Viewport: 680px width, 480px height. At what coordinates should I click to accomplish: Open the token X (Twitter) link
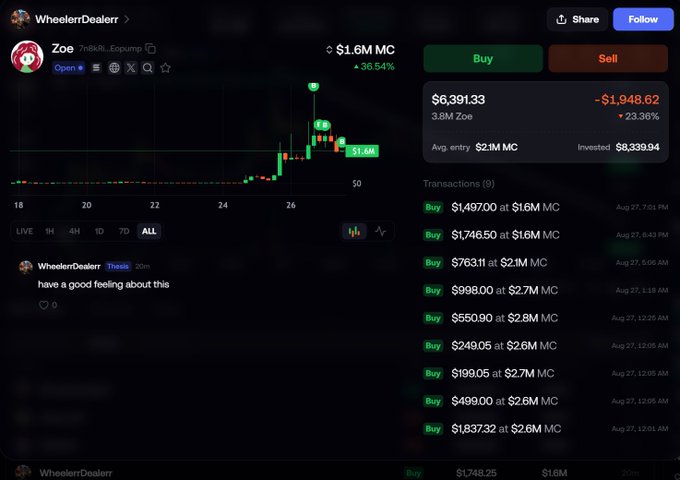click(x=131, y=68)
